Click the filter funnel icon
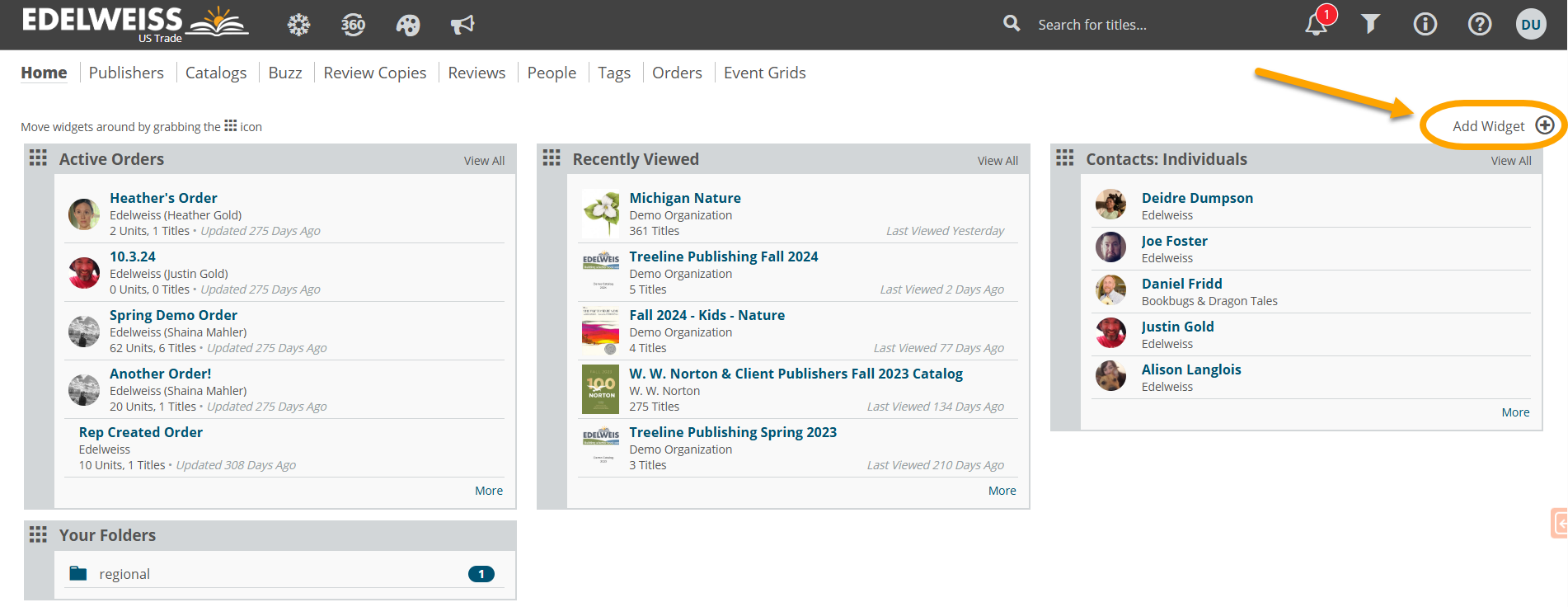 [x=1370, y=25]
